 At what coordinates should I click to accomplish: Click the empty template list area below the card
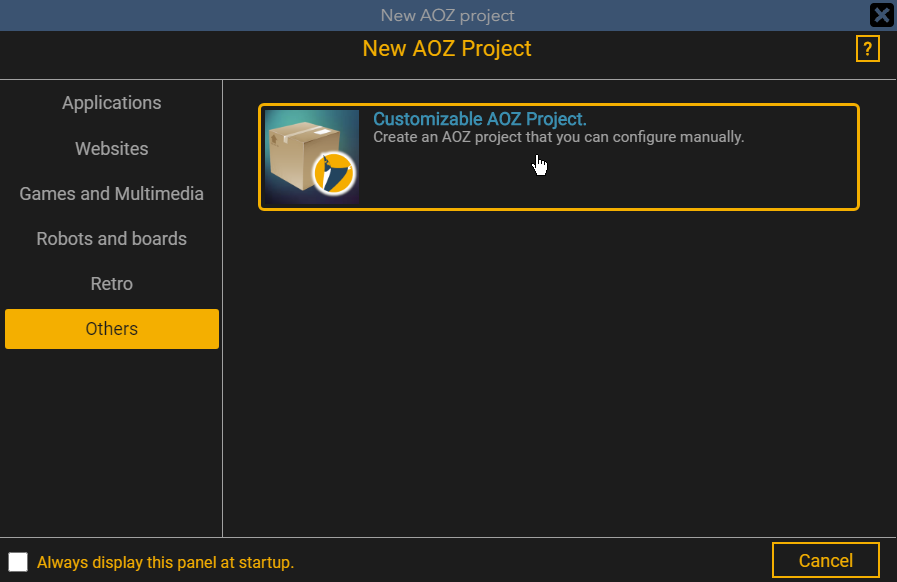[558, 380]
